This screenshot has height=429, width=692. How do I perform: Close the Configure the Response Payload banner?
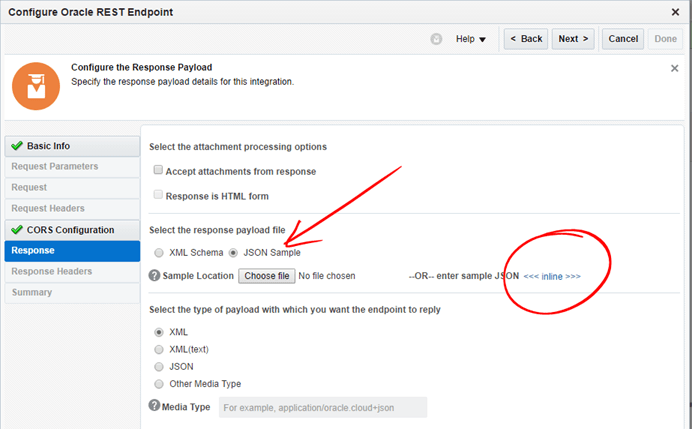[674, 68]
